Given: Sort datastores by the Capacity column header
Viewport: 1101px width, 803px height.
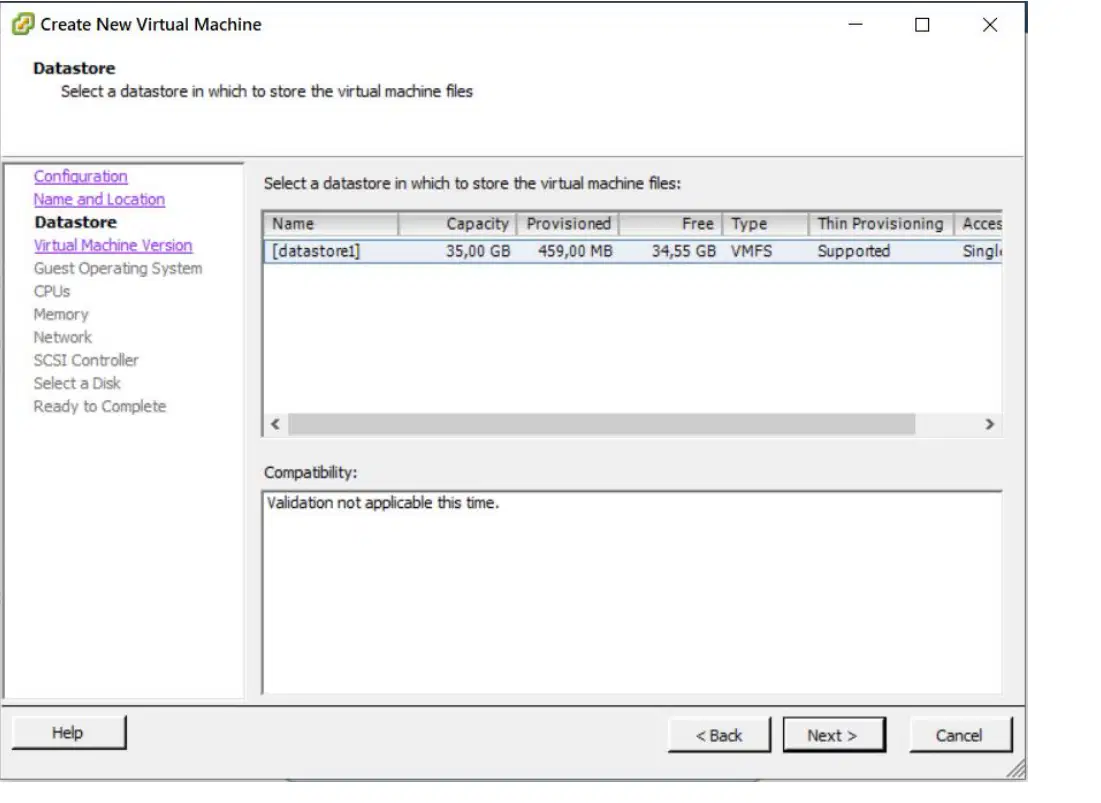Looking at the screenshot, I should click(x=458, y=224).
